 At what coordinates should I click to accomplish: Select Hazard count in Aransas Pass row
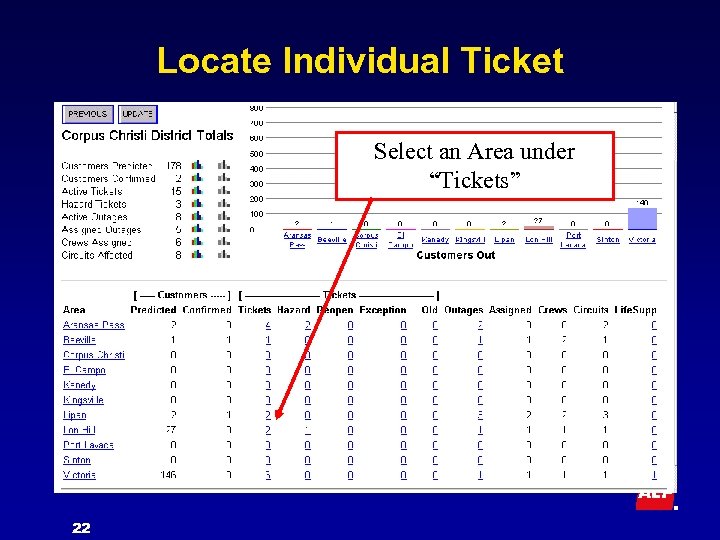point(308,325)
